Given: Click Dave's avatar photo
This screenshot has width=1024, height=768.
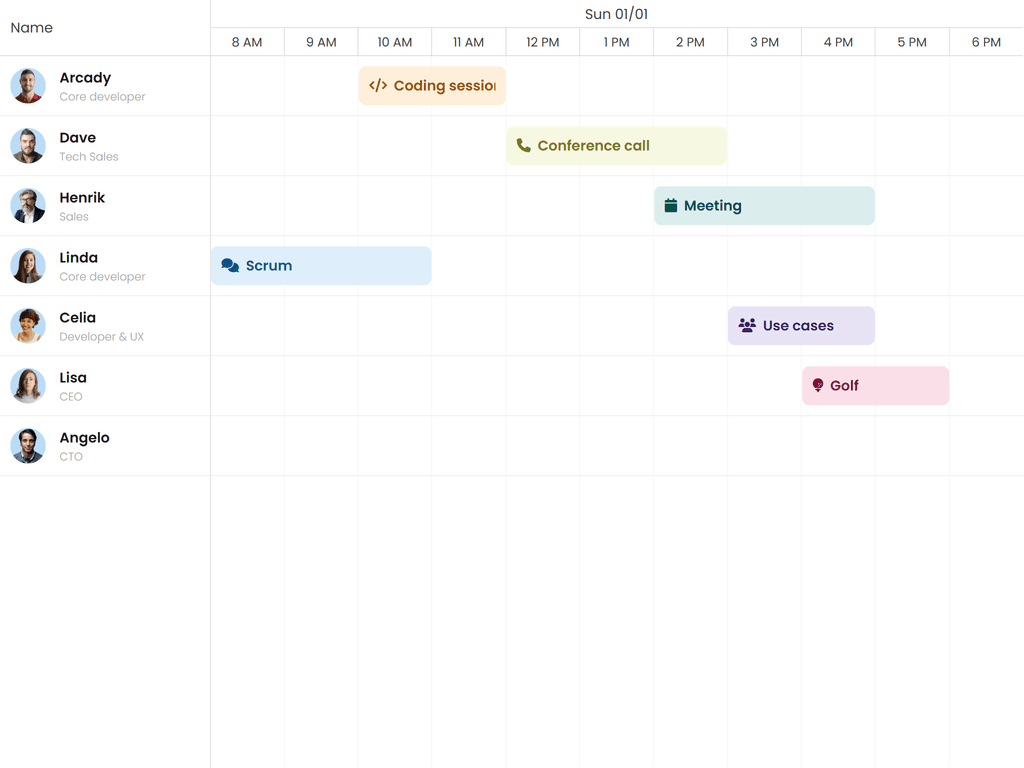Looking at the screenshot, I should tap(28, 146).
